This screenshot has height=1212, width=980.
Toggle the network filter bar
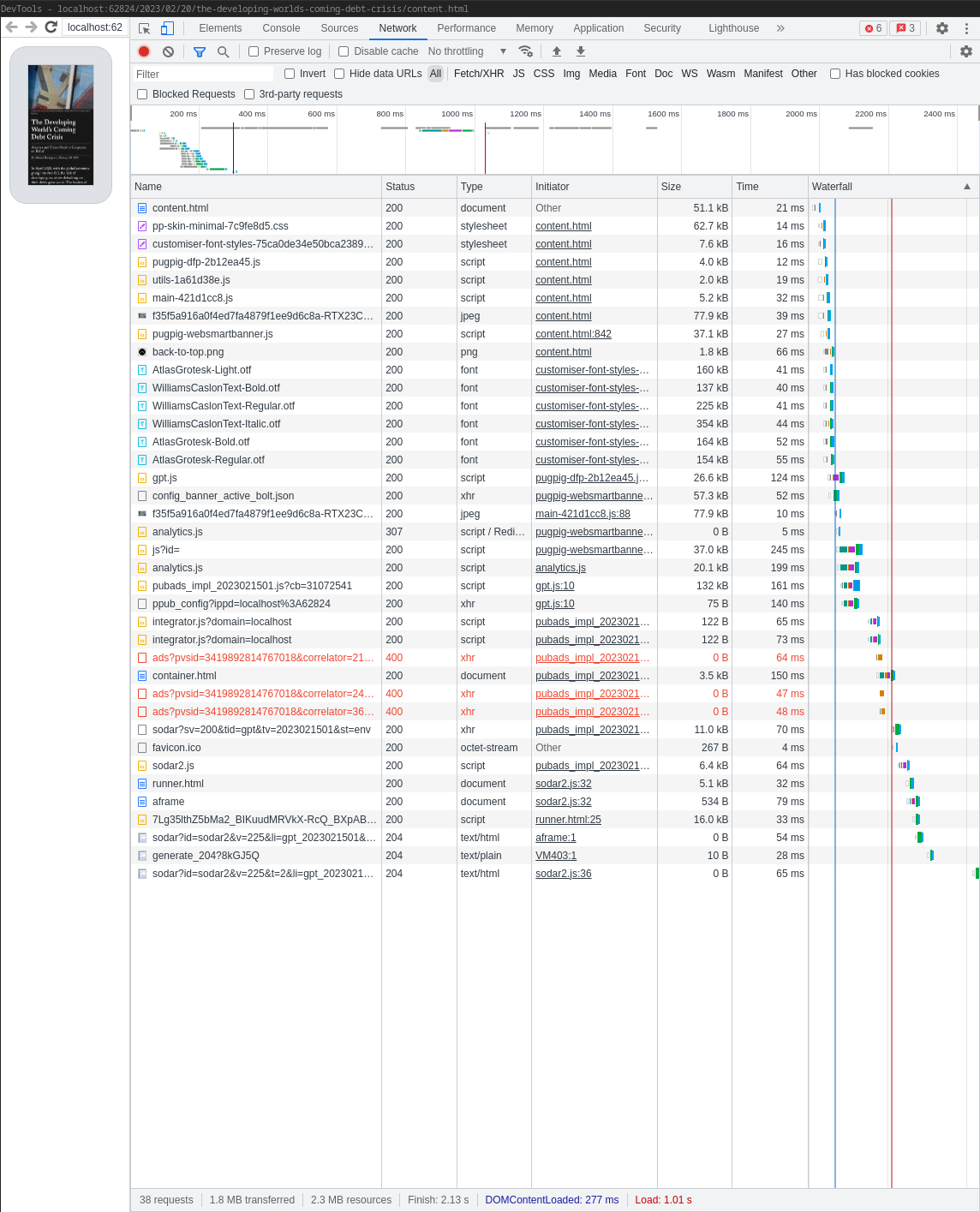200,51
